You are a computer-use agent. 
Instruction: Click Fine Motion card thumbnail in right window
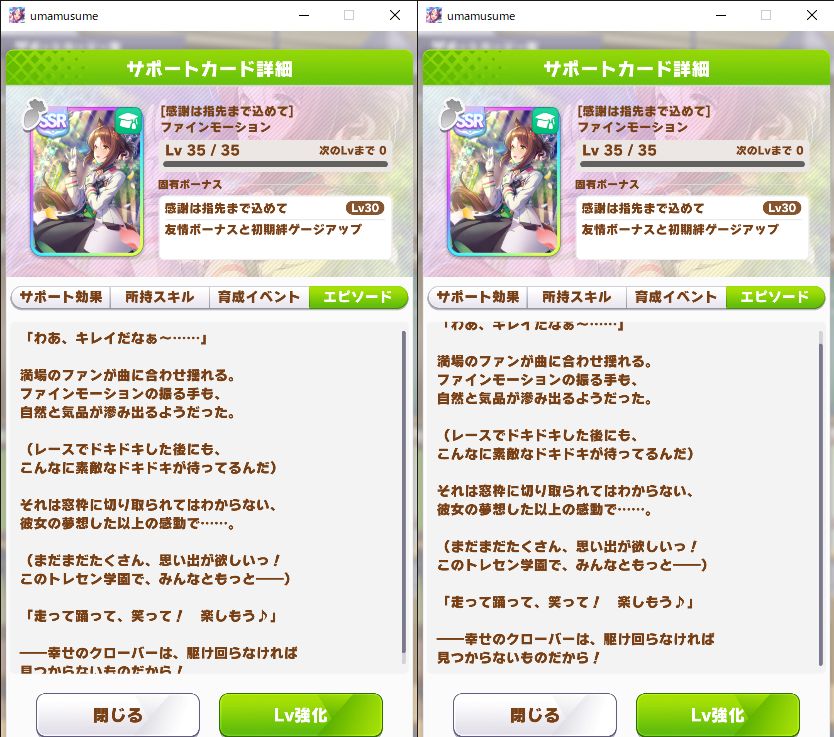click(x=504, y=181)
